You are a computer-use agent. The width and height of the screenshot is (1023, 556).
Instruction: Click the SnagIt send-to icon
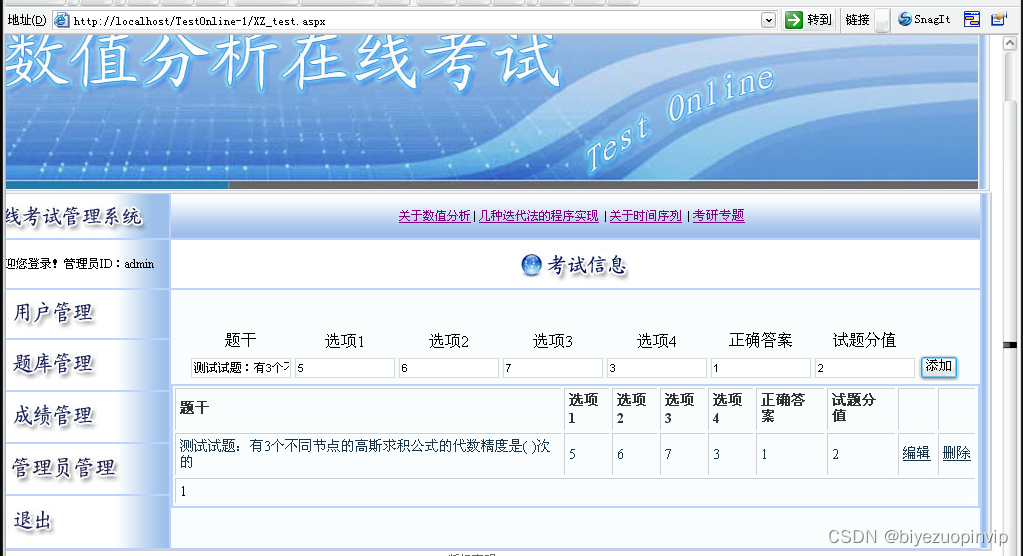(998, 20)
